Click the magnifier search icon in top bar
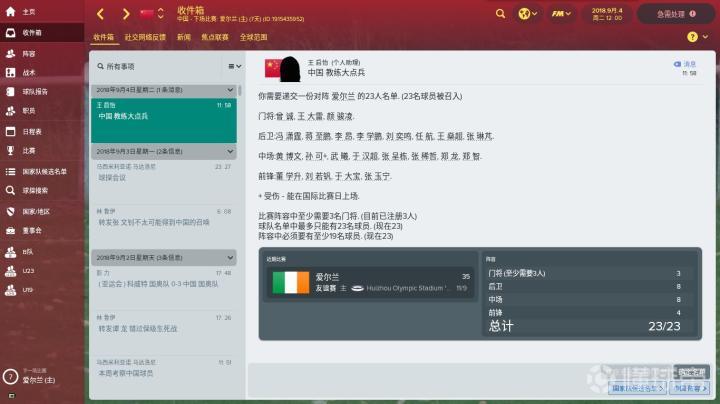Image resolution: width=720 pixels, height=404 pixels. coord(501,14)
